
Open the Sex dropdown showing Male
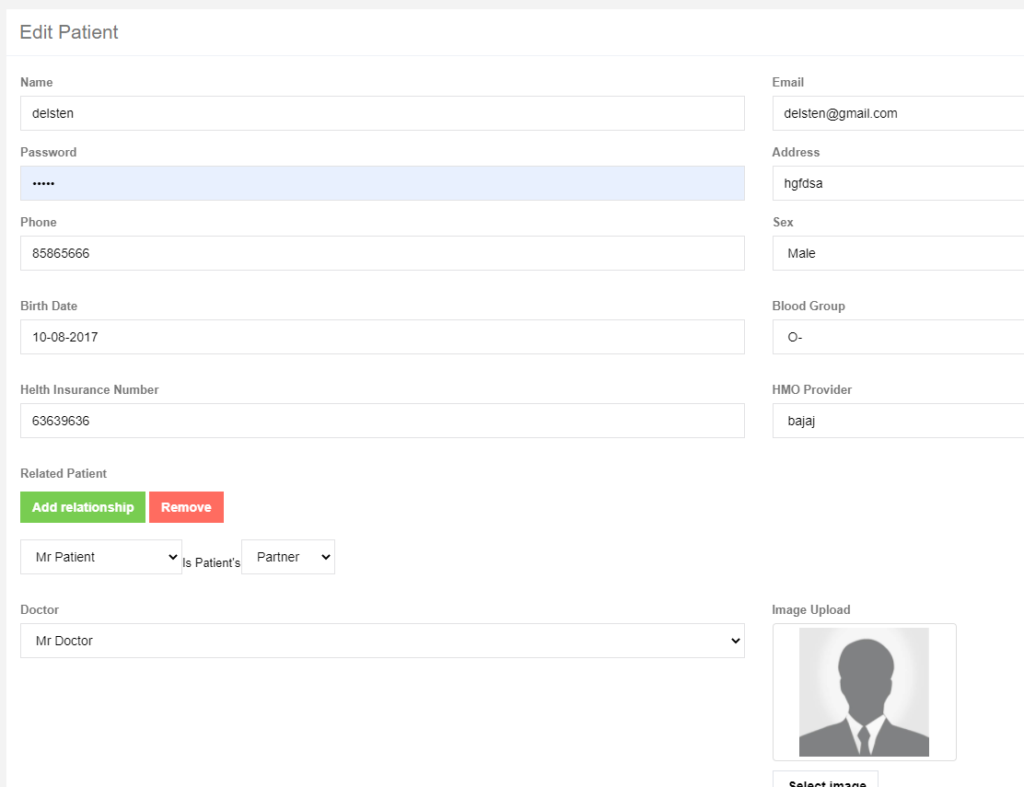click(897, 253)
